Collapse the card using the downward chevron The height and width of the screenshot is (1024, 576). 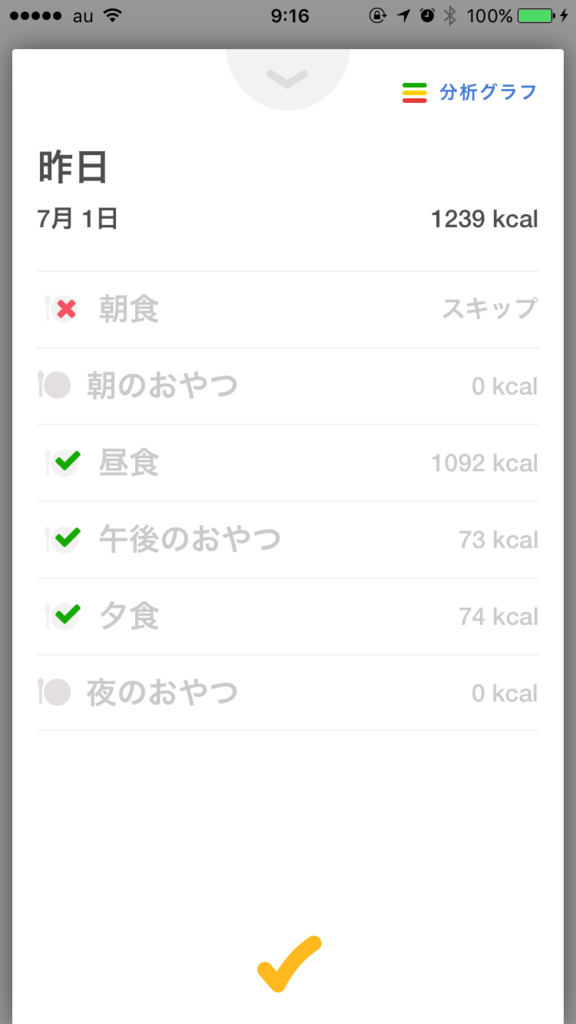coord(287,80)
